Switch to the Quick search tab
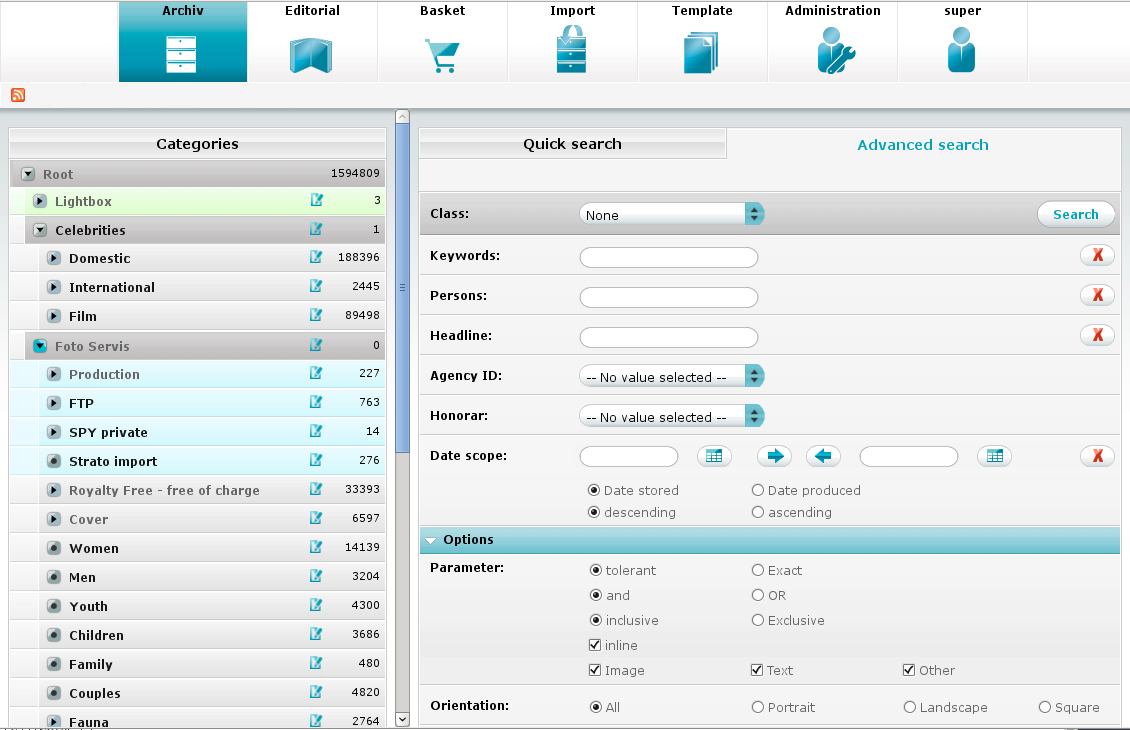 pos(572,144)
